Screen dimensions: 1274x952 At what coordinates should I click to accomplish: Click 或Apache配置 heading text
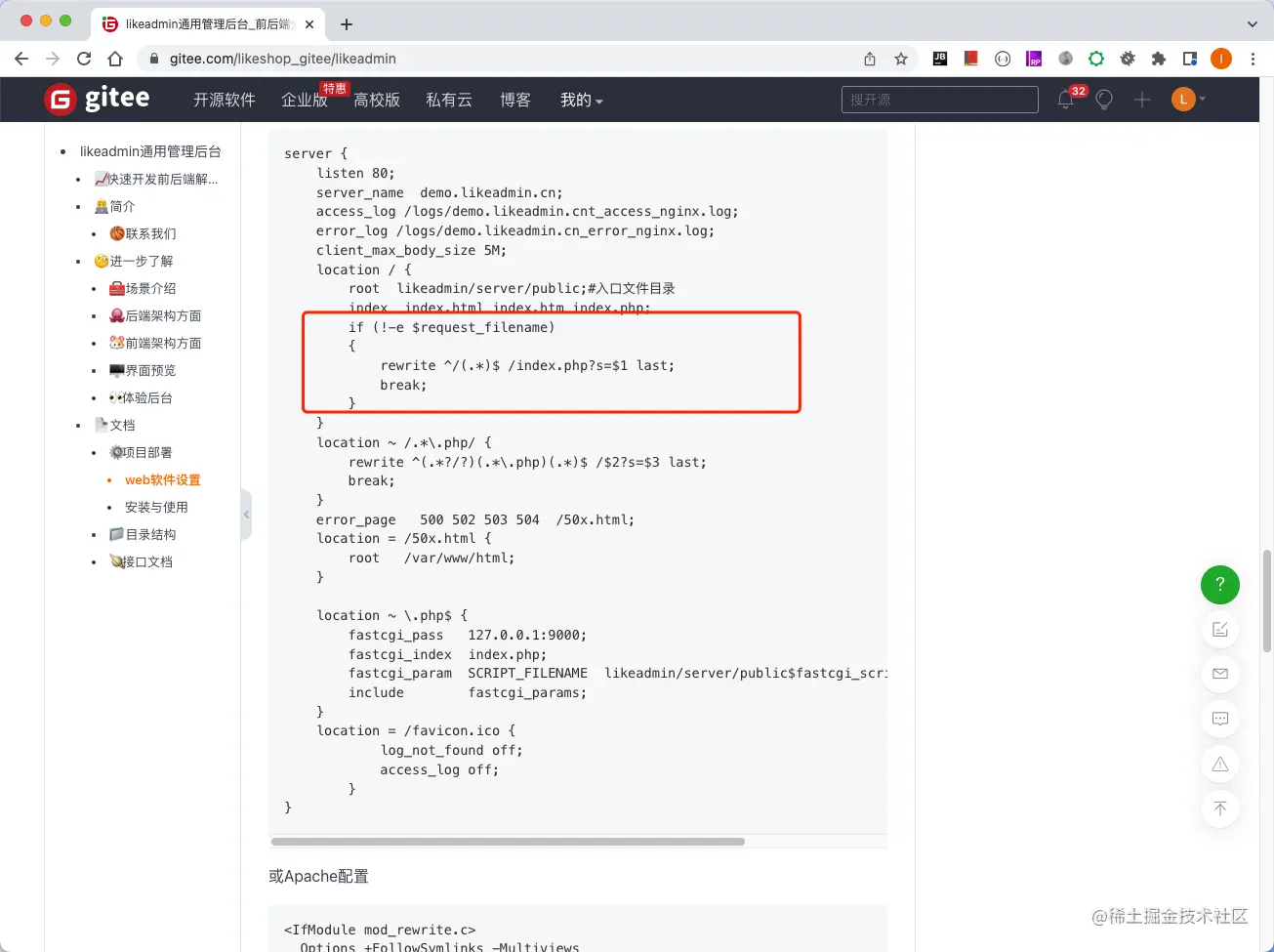coord(318,876)
